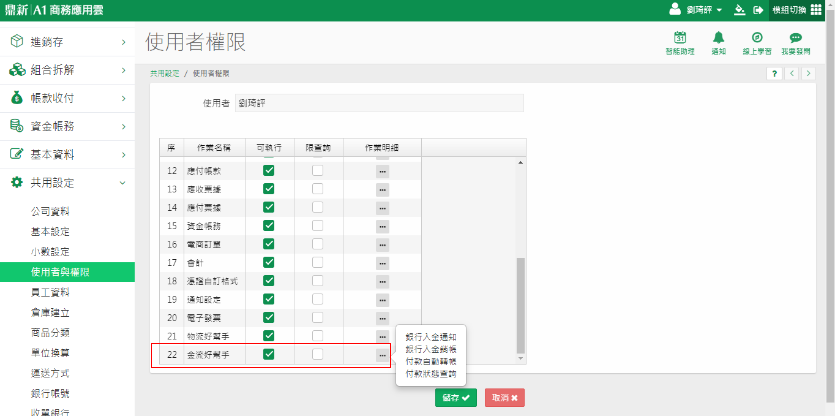
Task: Open details button for 應收票據 row
Action: pyautogui.click(x=382, y=190)
